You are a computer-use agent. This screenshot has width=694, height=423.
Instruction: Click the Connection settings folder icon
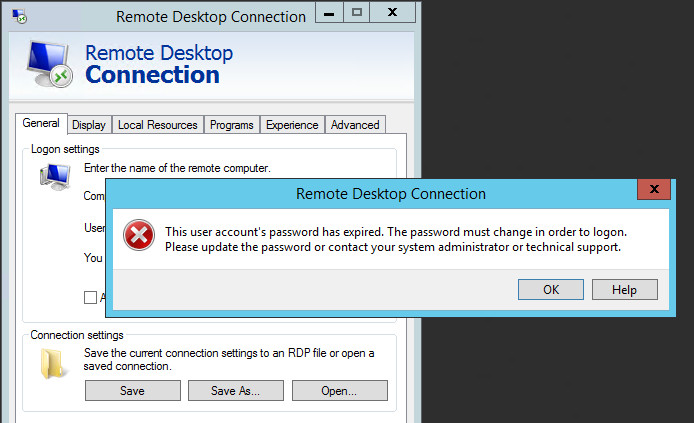click(53, 364)
